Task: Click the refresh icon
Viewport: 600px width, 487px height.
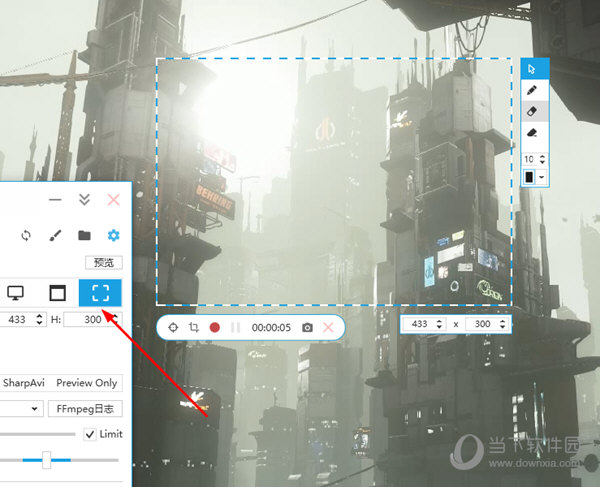Action: coord(27,235)
